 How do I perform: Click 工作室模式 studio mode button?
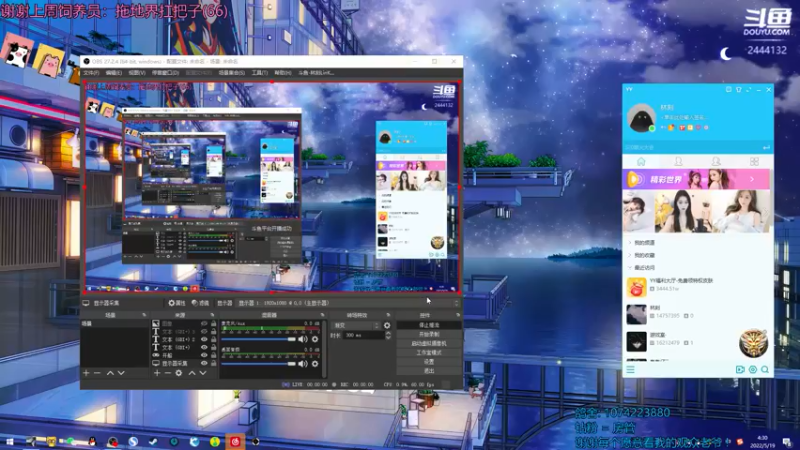point(429,353)
